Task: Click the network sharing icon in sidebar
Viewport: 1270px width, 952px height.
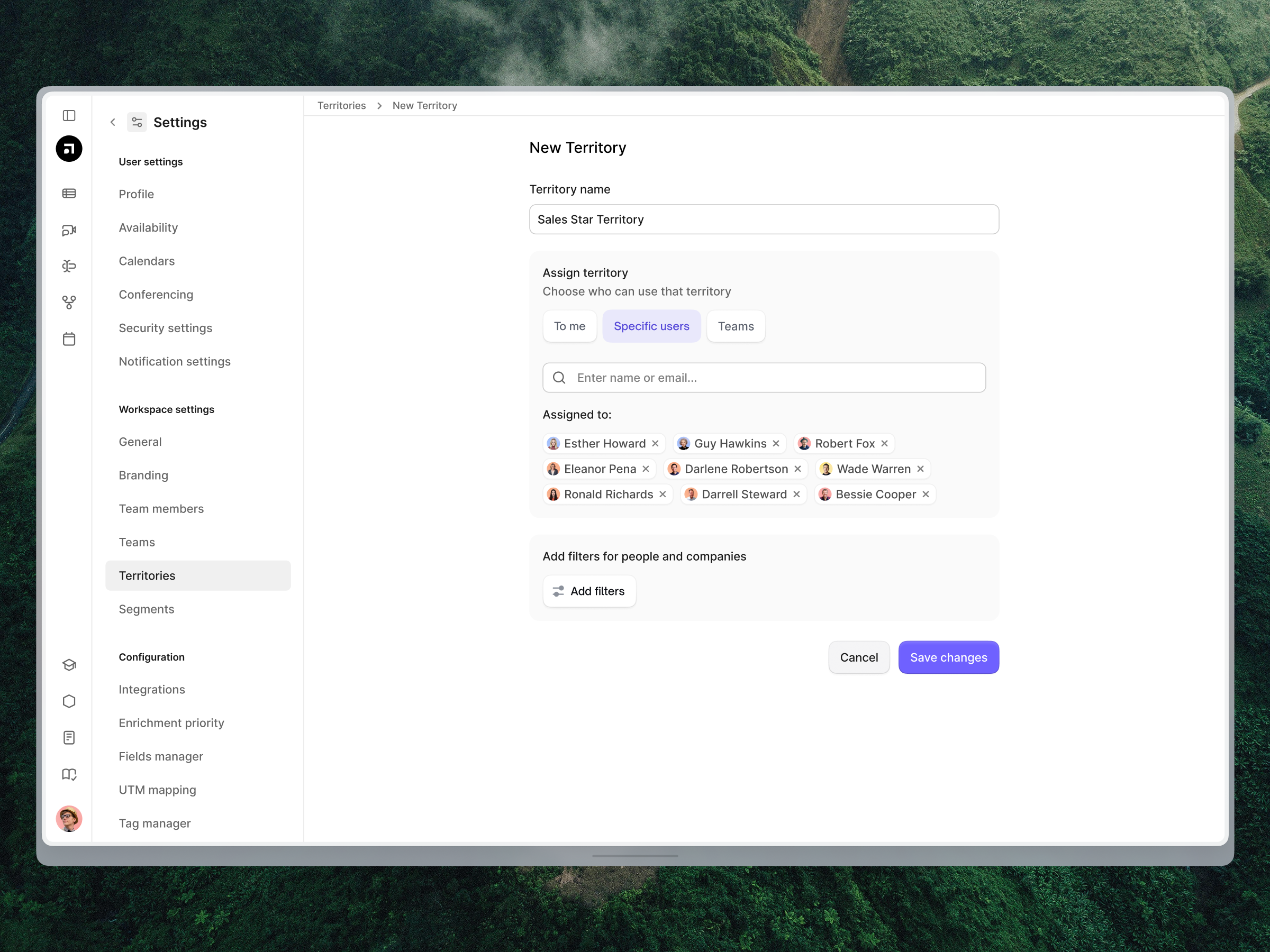Action: click(69, 302)
